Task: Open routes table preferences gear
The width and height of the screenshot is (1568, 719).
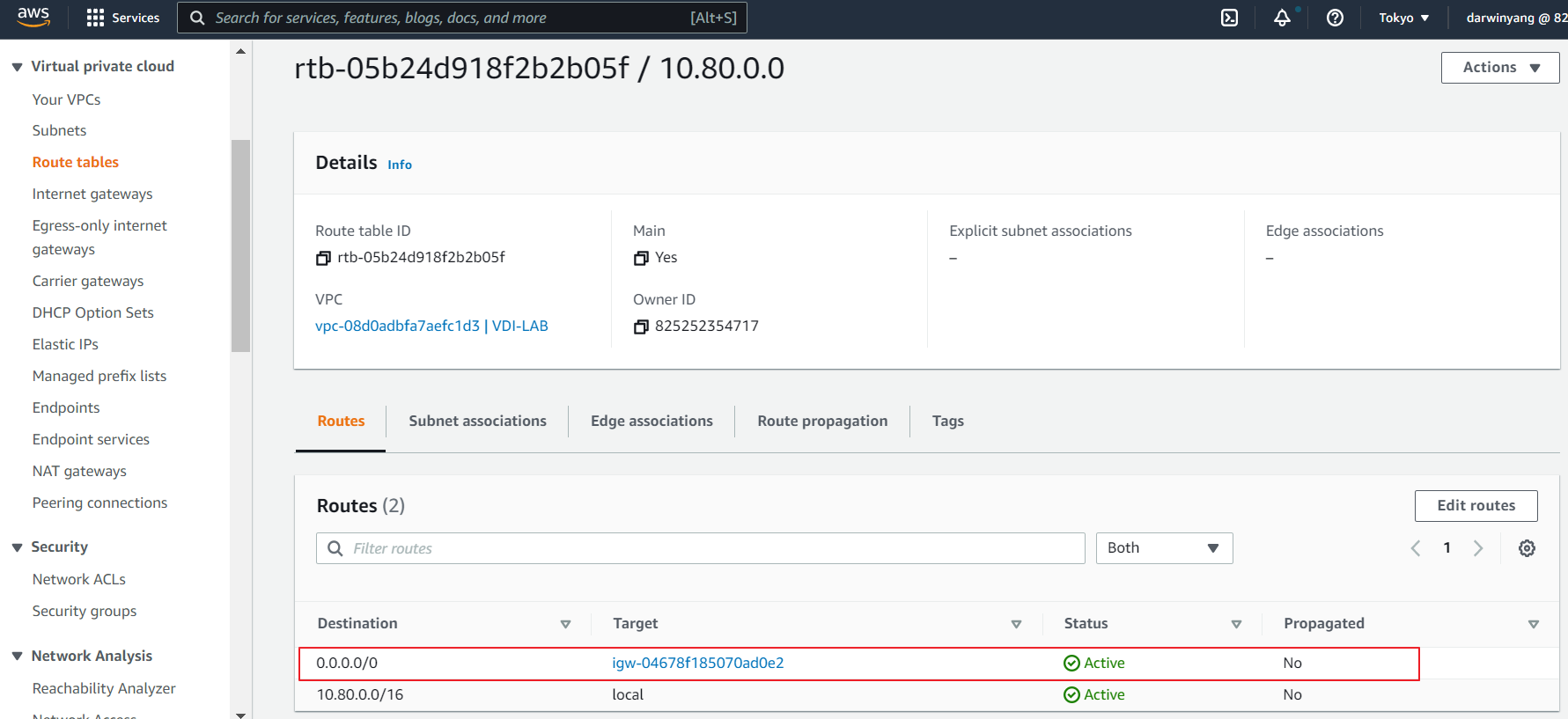Action: pyautogui.click(x=1527, y=548)
